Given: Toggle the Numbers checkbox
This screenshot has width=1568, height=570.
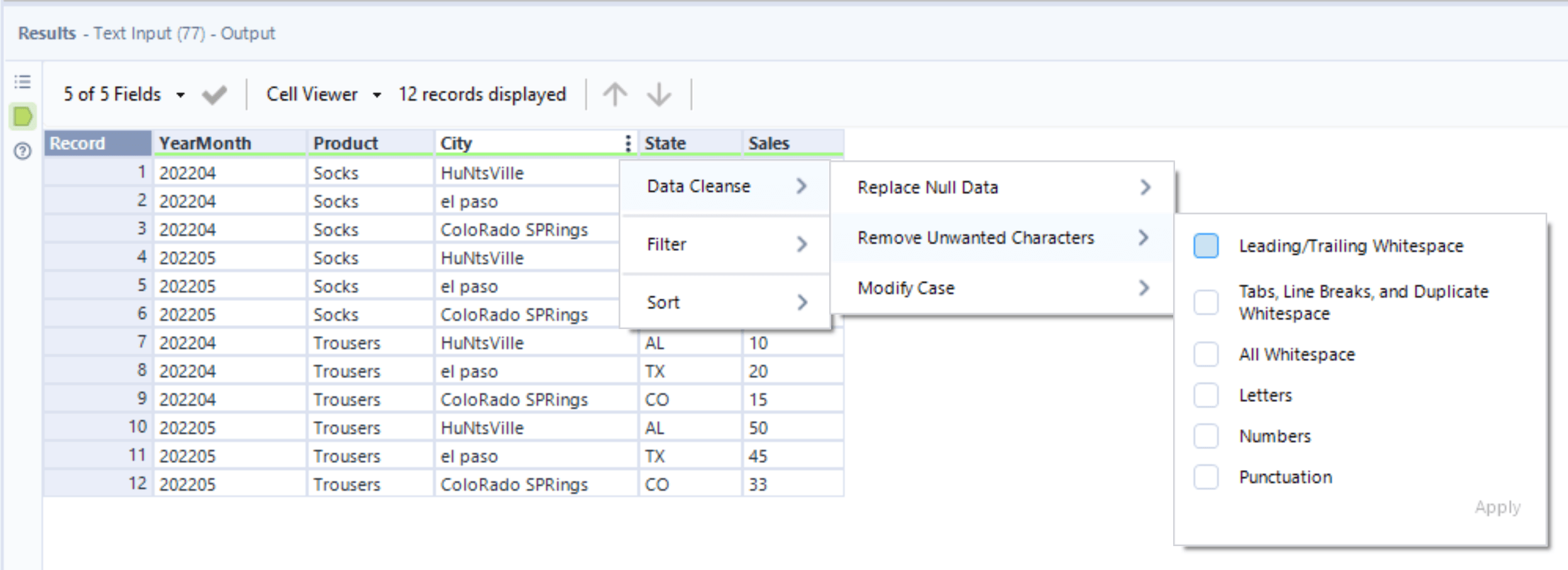Looking at the screenshot, I should pos(1206,436).
